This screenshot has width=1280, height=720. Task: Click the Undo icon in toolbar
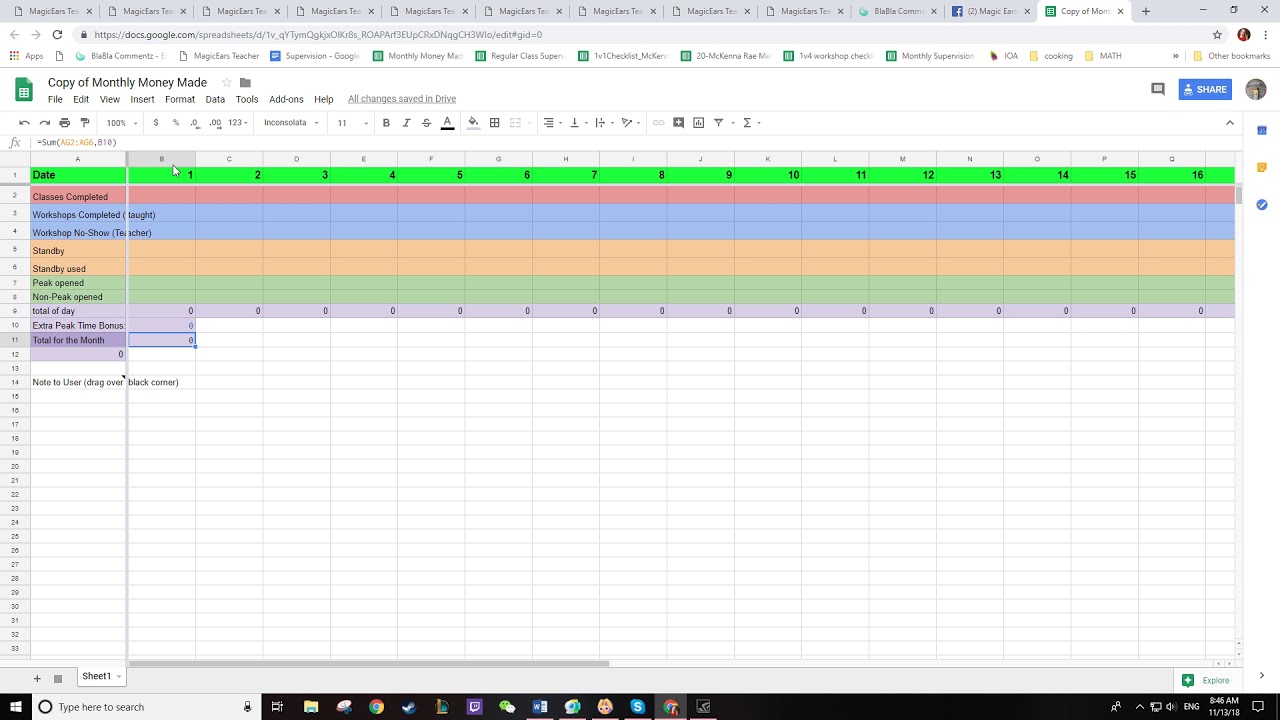pyautogui.click(x=24, y=123)
